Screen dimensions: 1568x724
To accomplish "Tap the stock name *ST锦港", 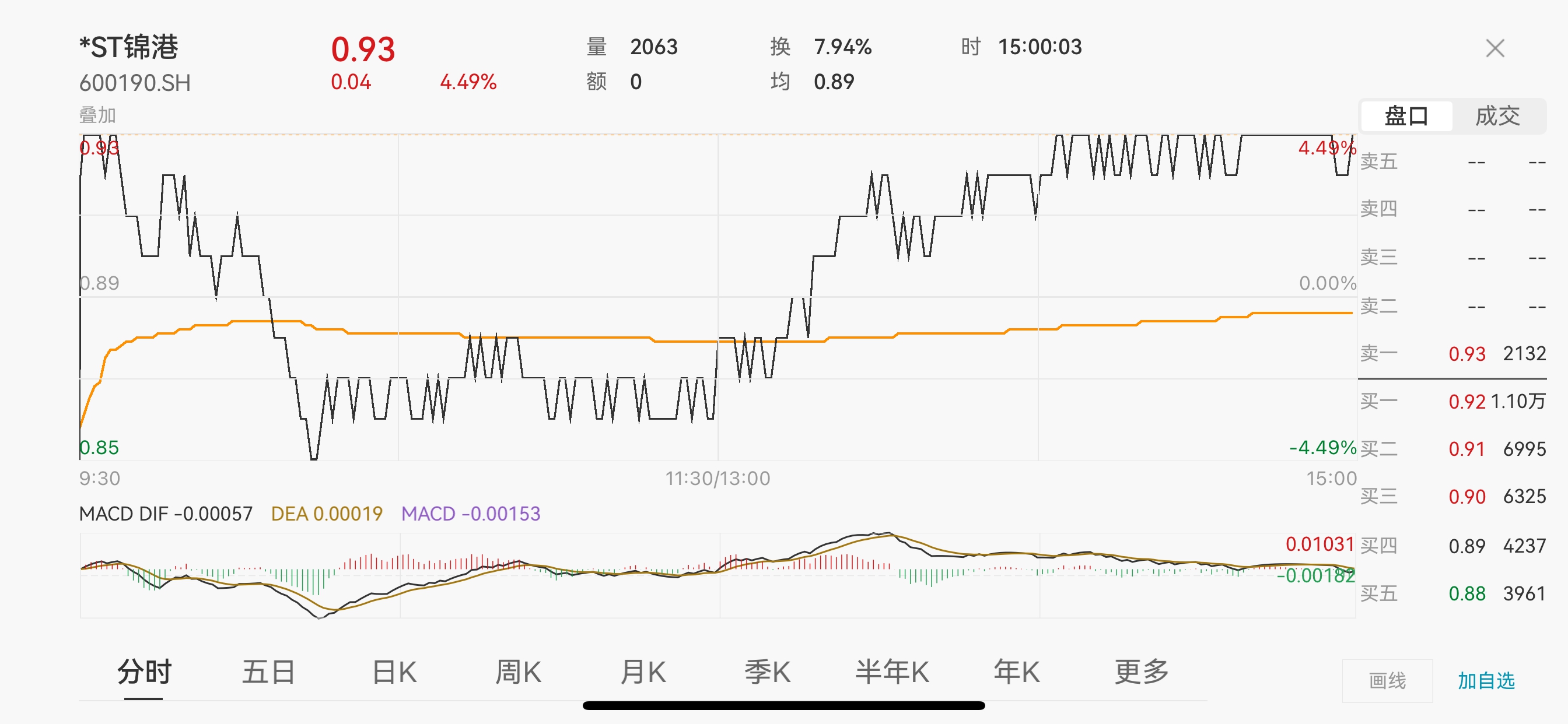I will point(128,47).
